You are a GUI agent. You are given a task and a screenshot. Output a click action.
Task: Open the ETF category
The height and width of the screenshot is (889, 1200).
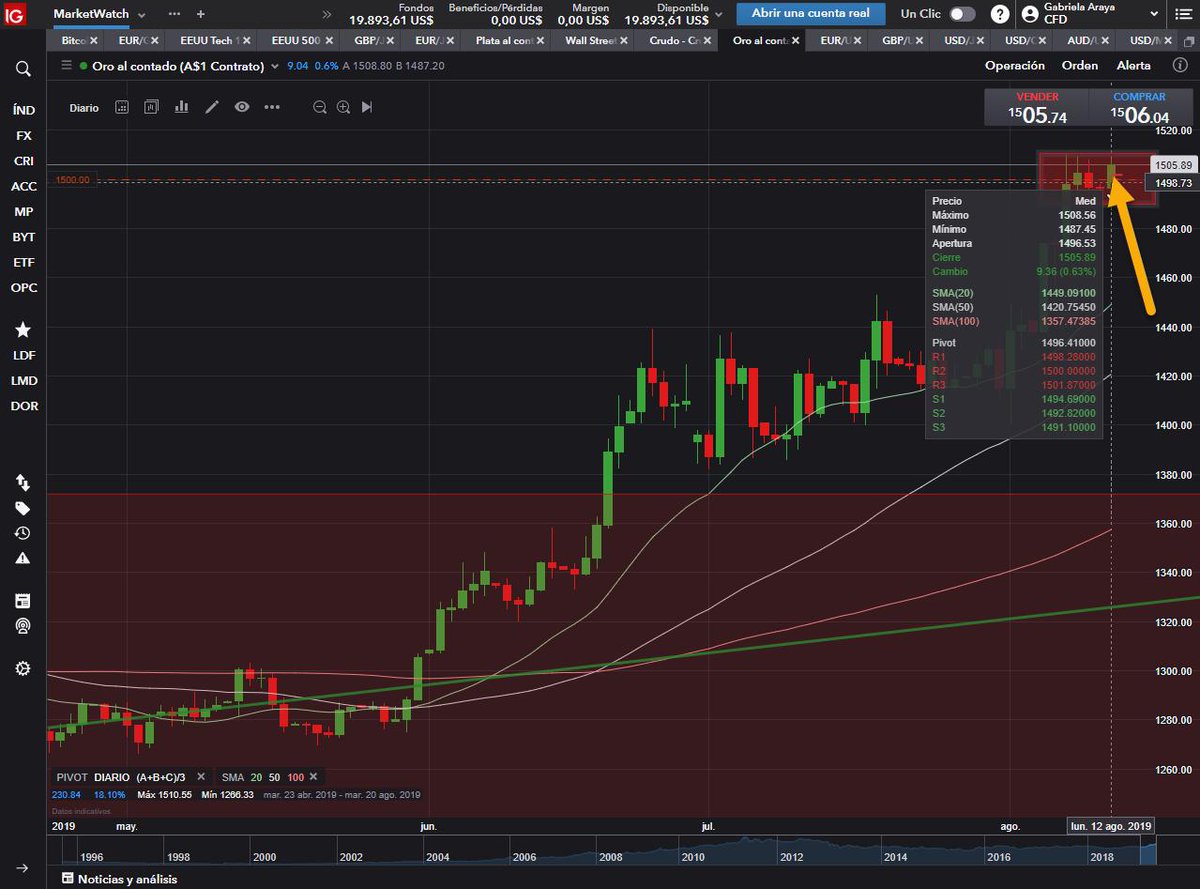point(23,262)
